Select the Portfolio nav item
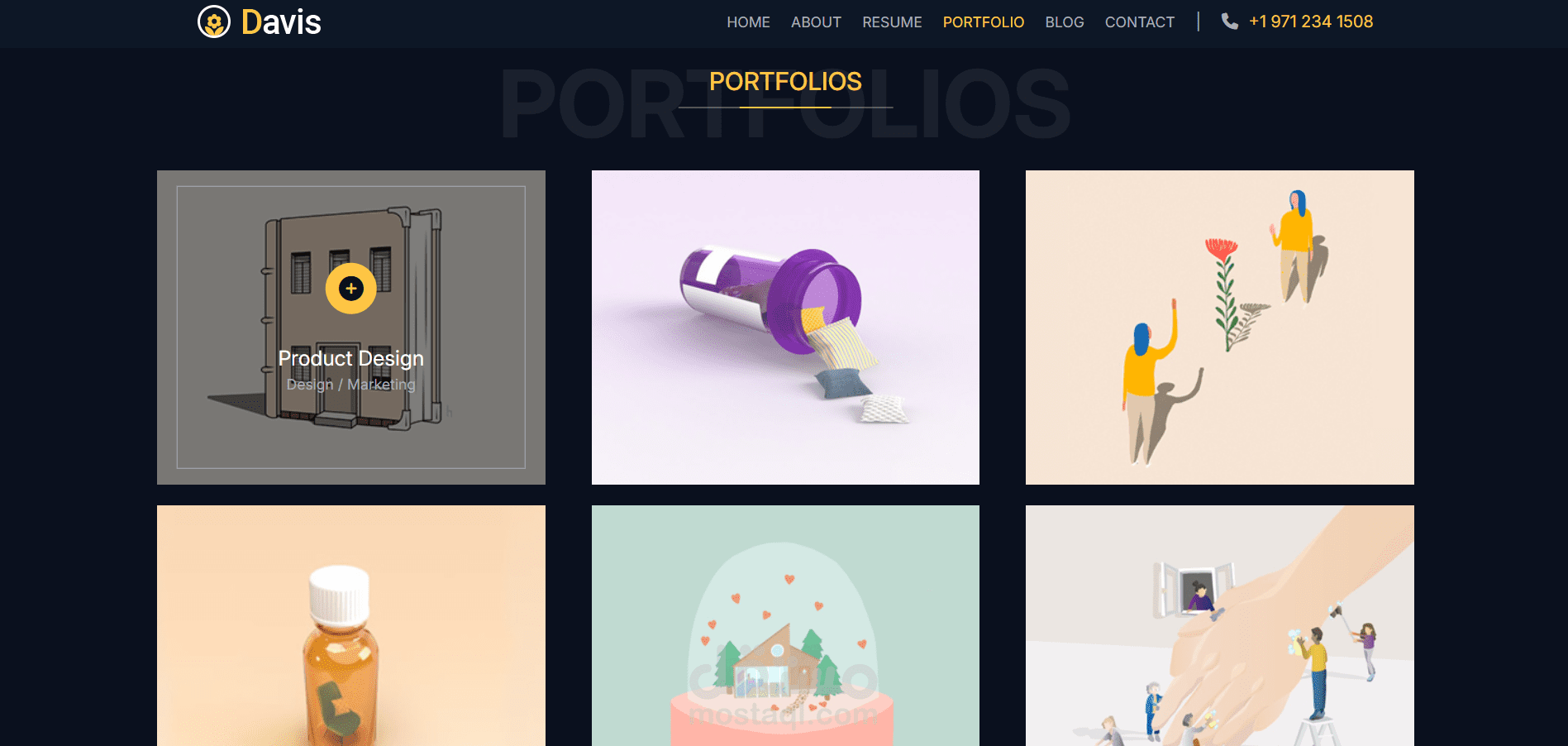This screenshot has width=1568, height=746. click(984, 22)
